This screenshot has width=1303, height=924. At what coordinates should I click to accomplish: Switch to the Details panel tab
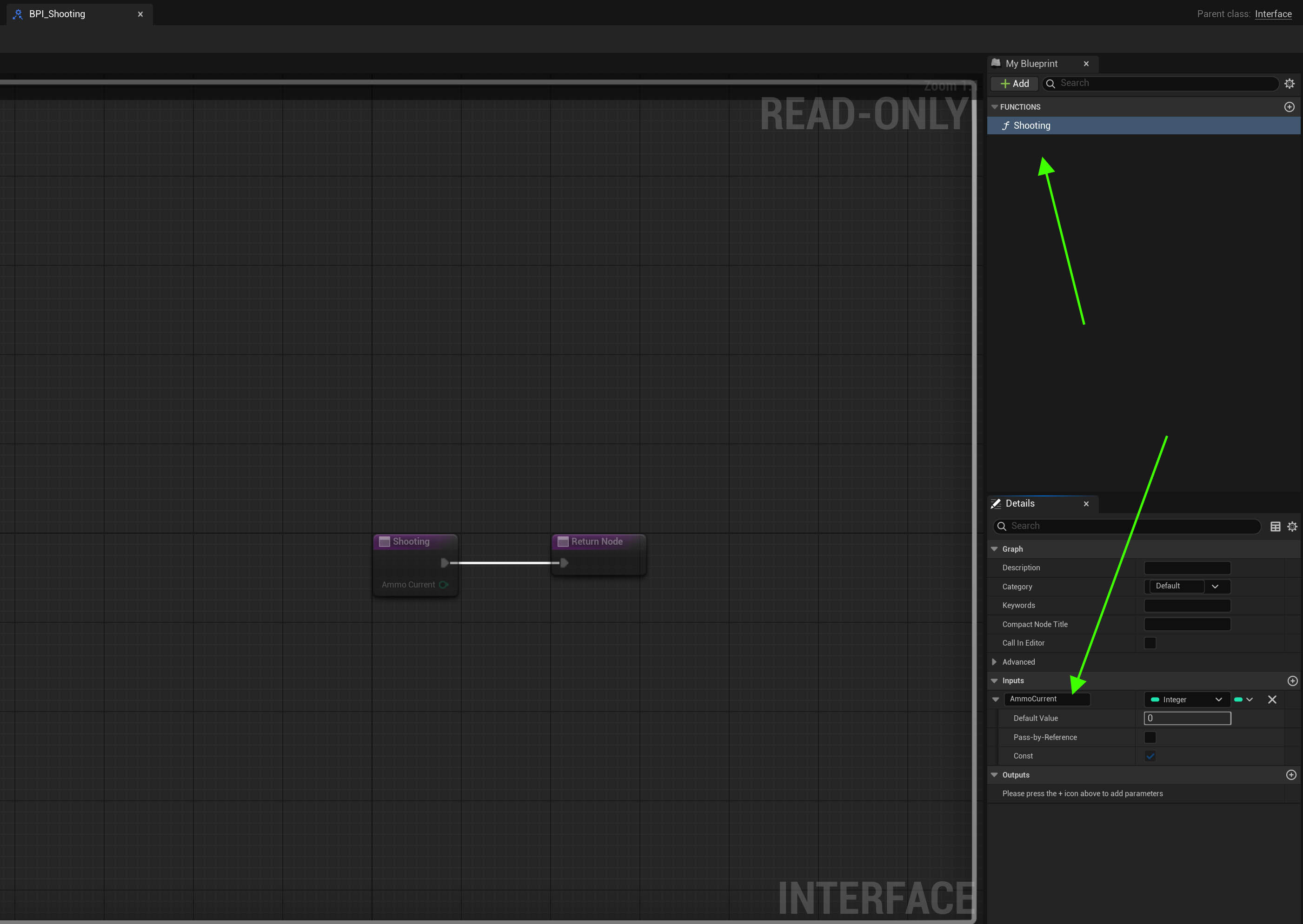pyautogui.click(x=1019, y=503)
